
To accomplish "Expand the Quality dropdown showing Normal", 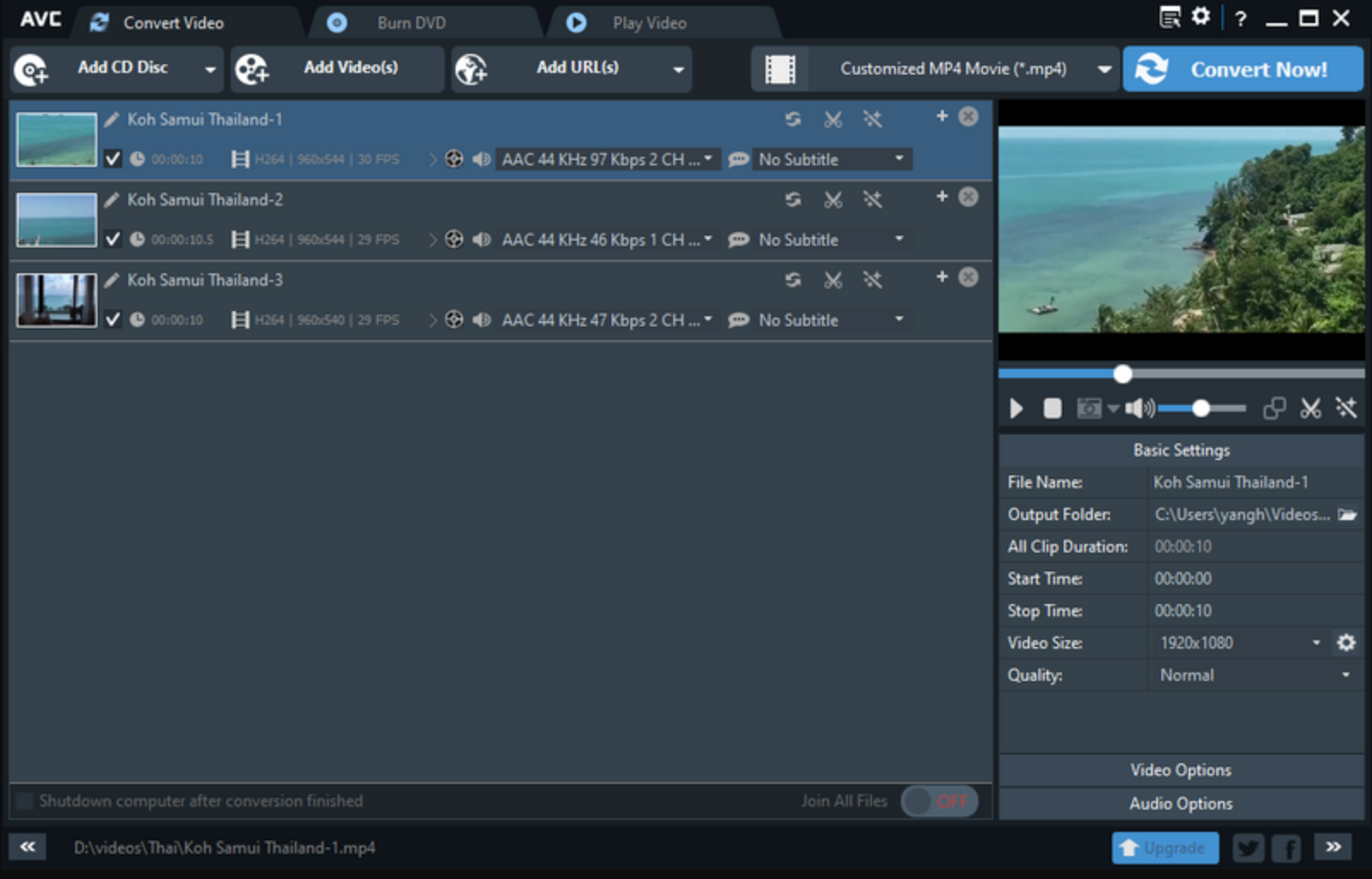I will (x=1347, y=675).
